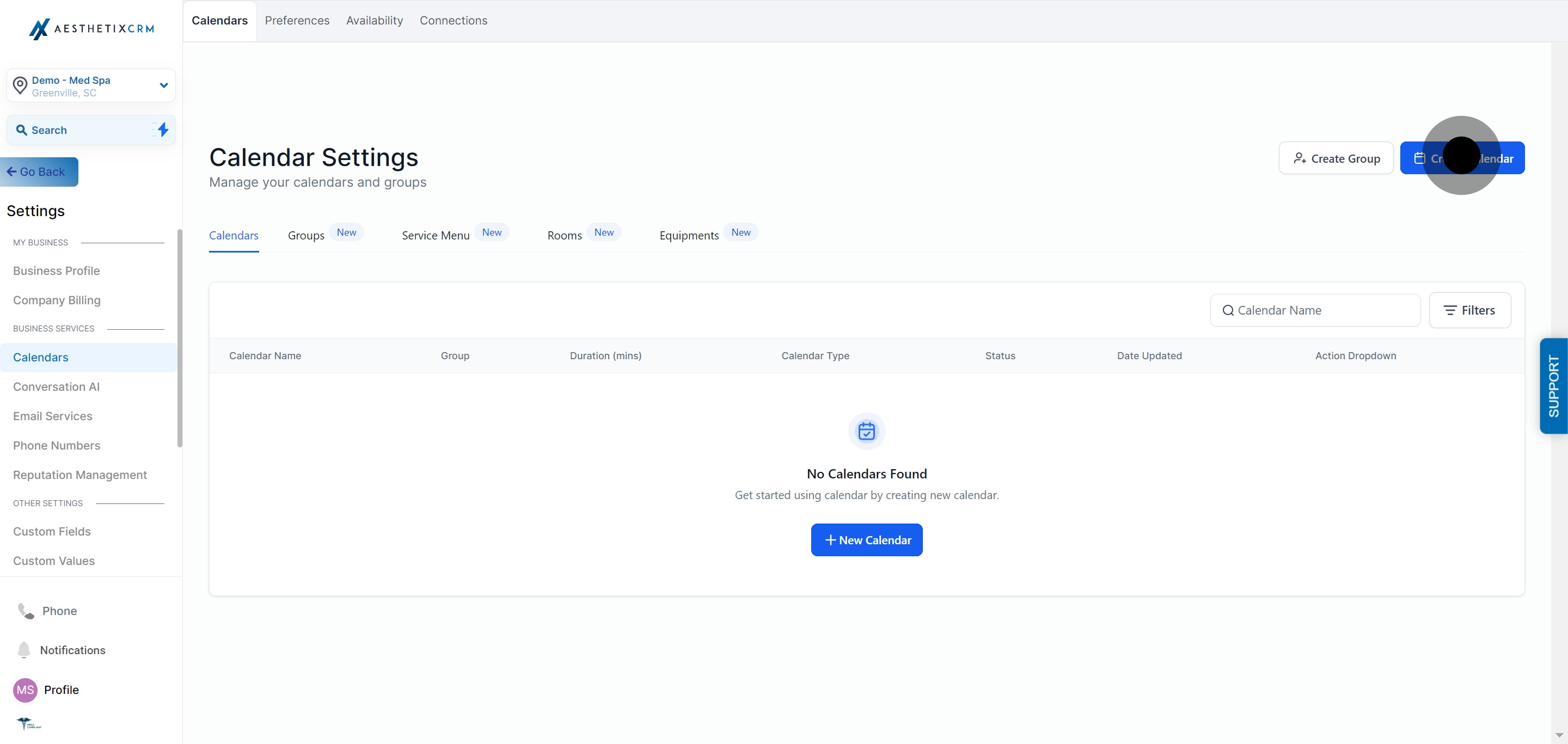The height and width of the screenshot is (744, 1568).
Task: Open search using the magnifier icon
Action: tap(22, 130)
